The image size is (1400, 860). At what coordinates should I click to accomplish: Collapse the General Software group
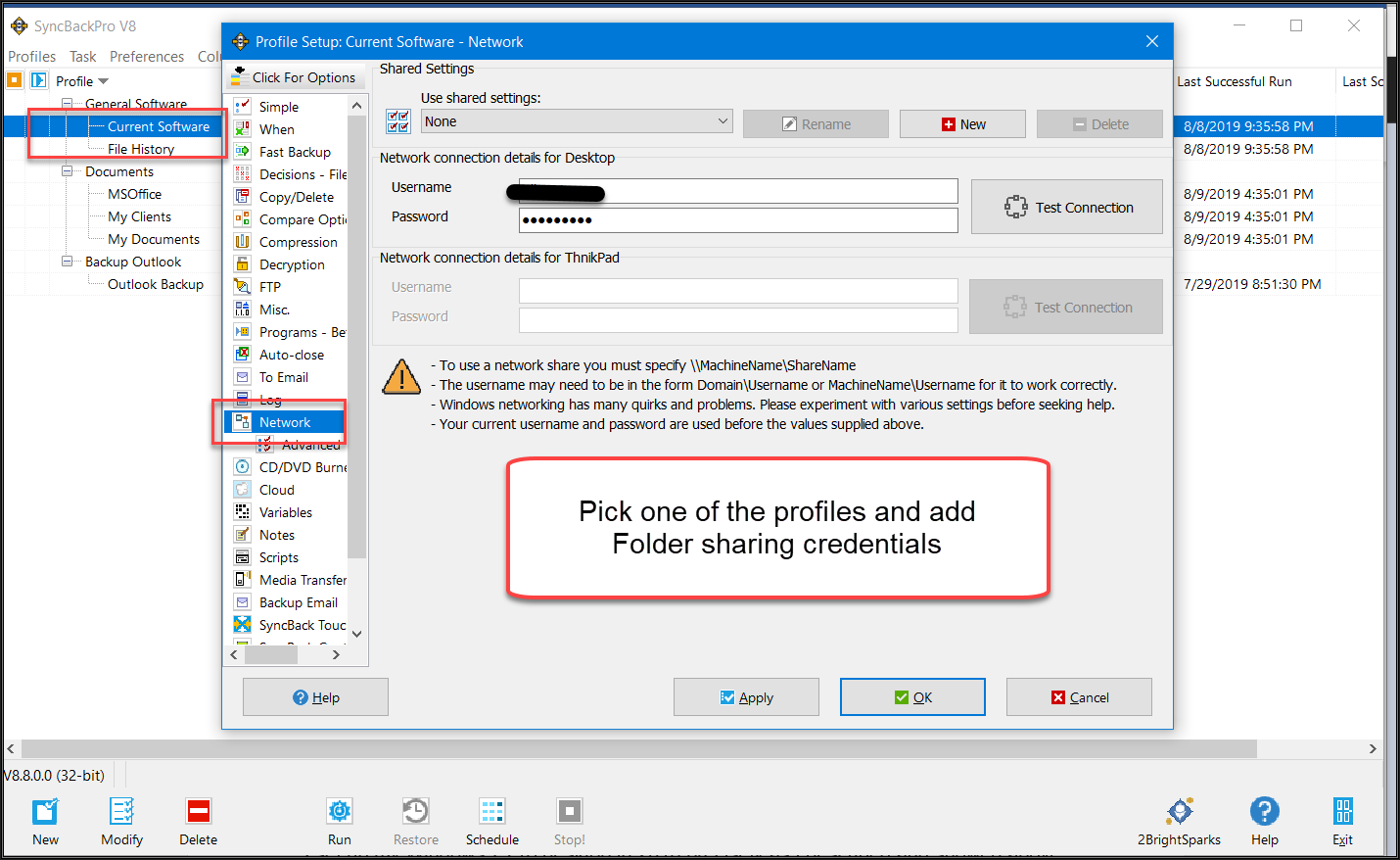[x=68, y=104]
